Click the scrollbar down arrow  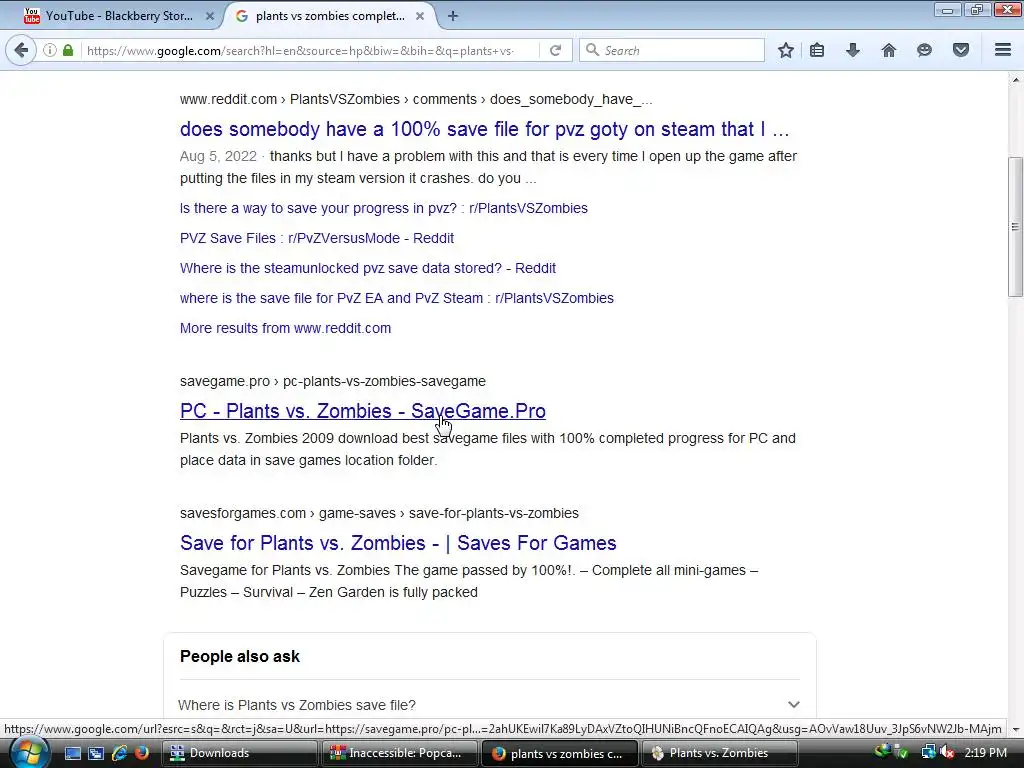[1015, 729]
